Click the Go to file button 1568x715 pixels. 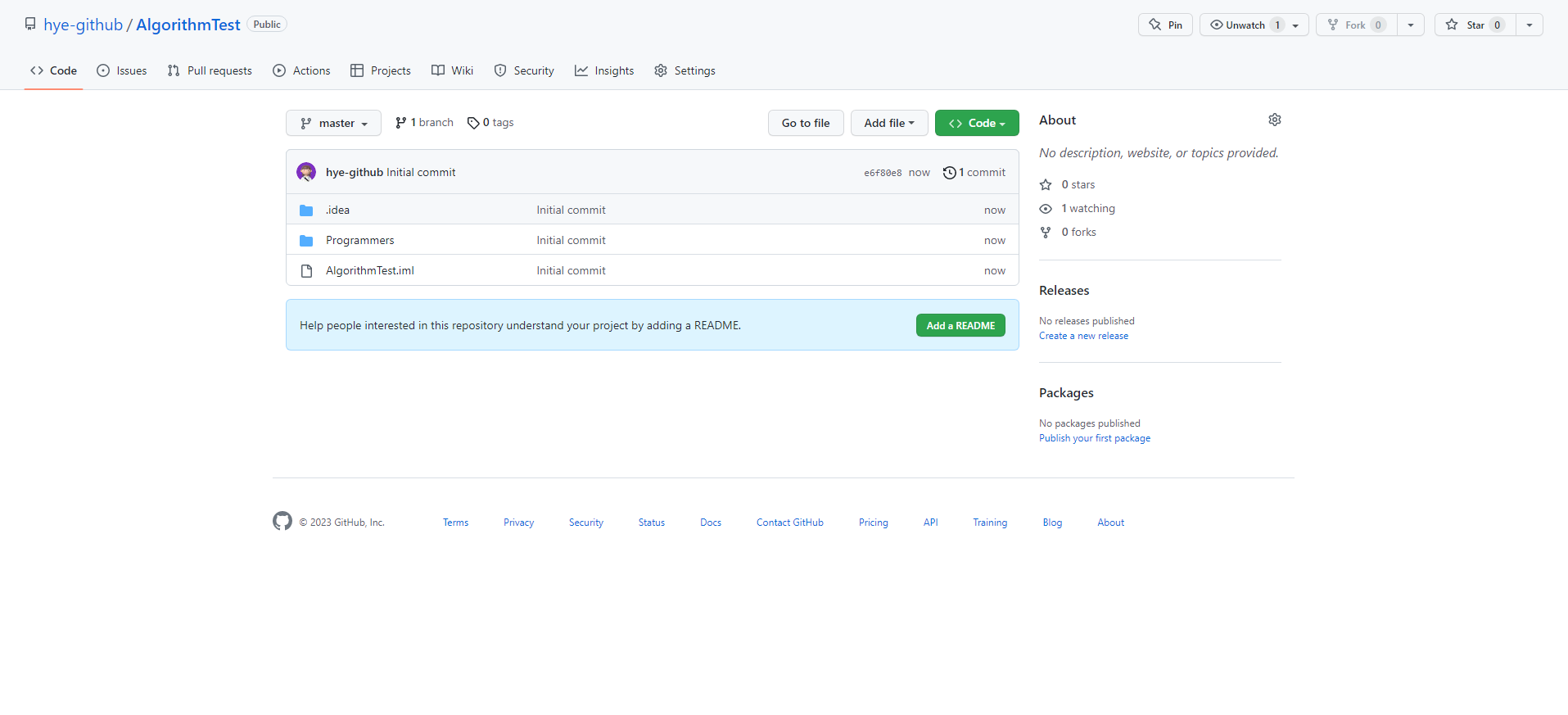pyautogui.click(x=806, y=123)
